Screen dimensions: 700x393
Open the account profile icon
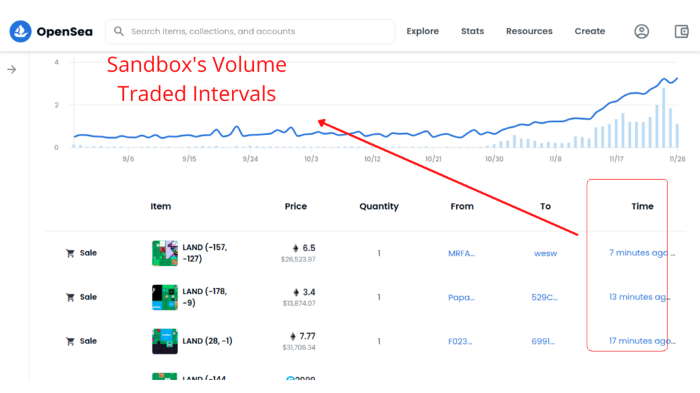tap(642, 31)
